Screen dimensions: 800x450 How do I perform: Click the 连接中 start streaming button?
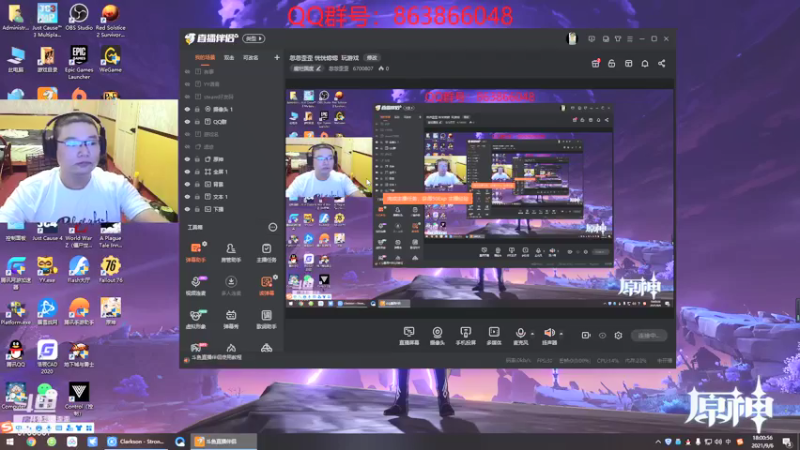click(648, 335)
